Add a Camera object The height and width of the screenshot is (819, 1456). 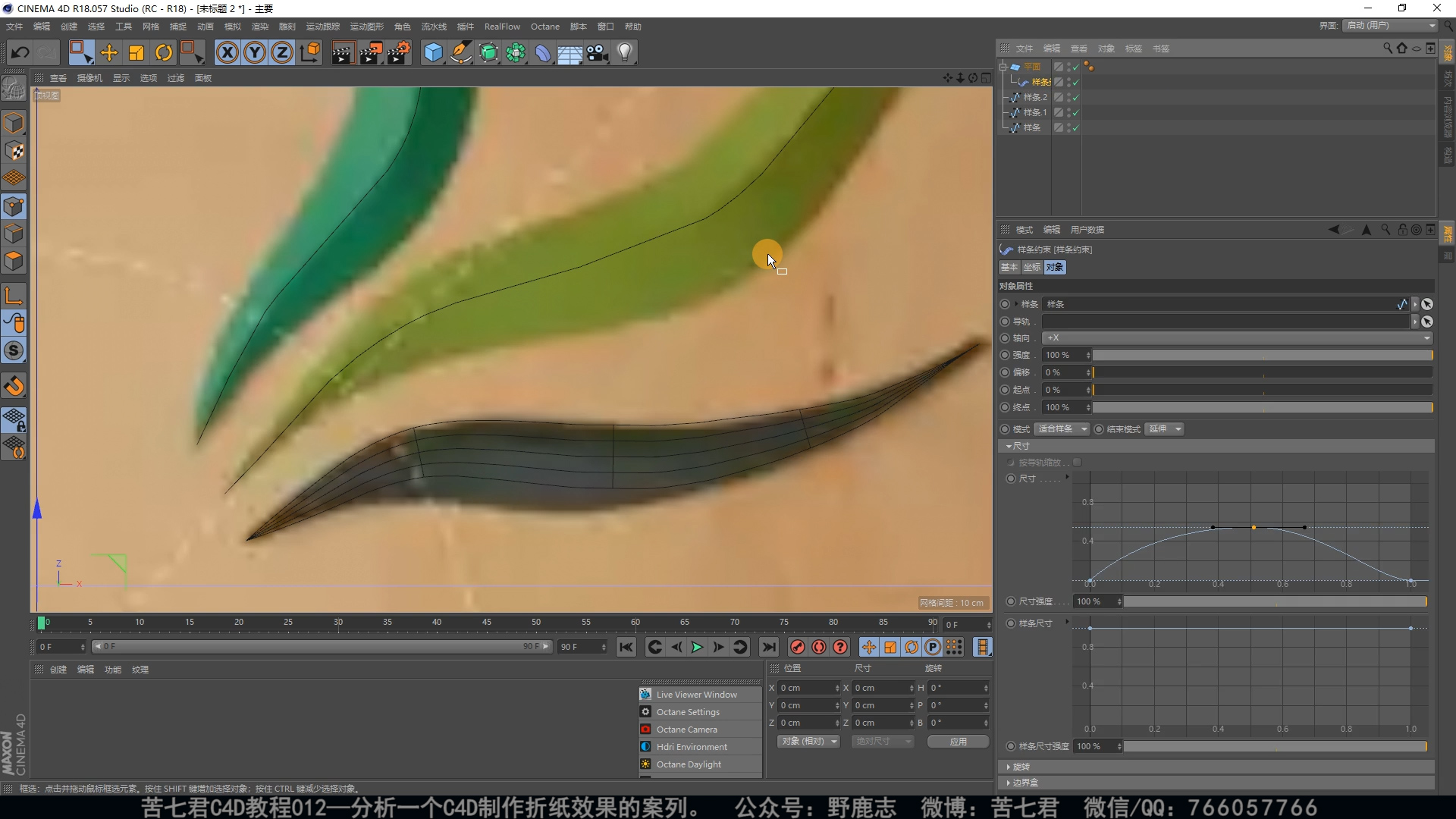coord(598,52)
